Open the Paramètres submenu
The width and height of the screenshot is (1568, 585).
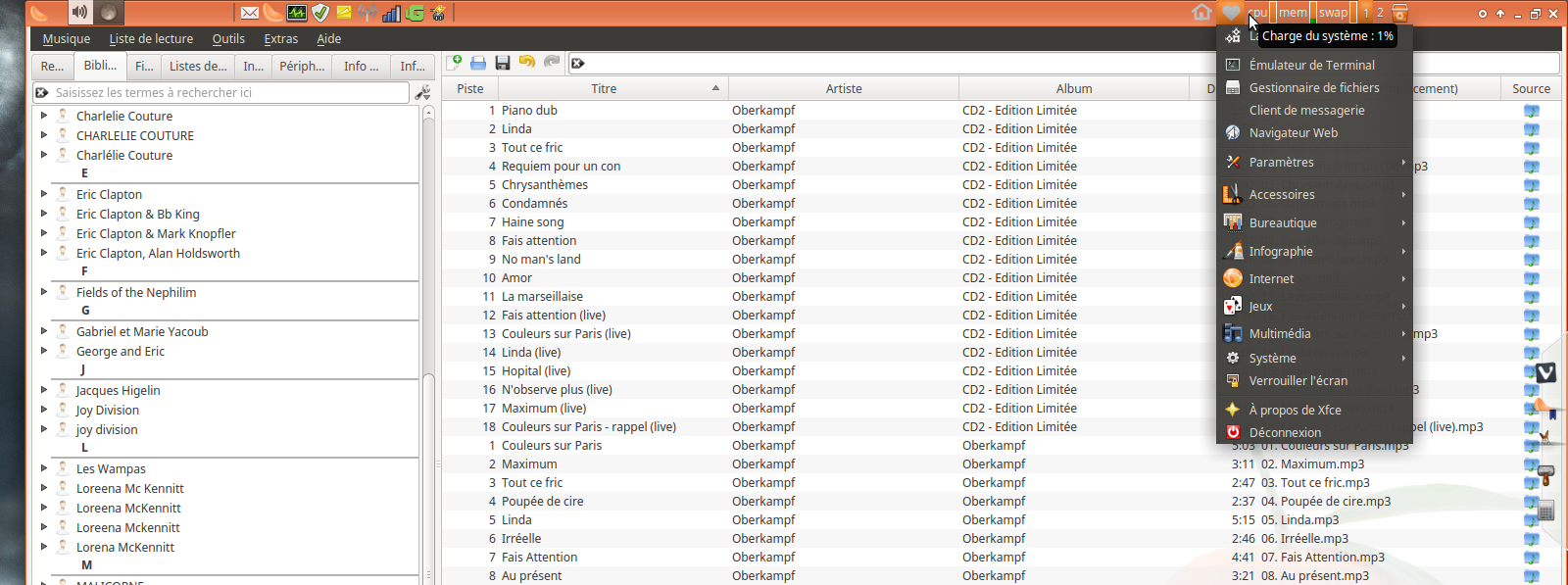point(1313,162)
